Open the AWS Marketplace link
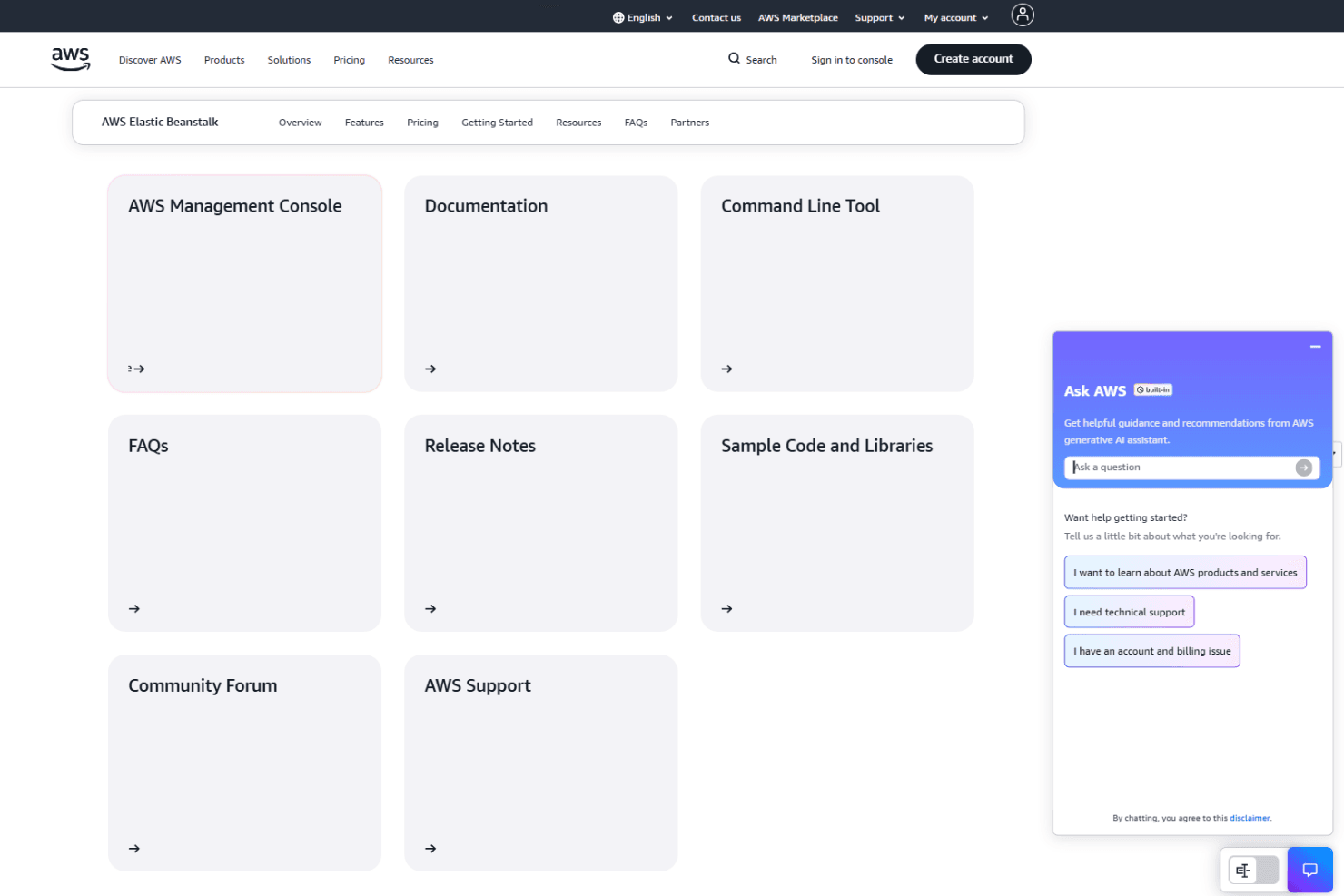This screenshot has width=1344, height=896. tap(798, 17)
